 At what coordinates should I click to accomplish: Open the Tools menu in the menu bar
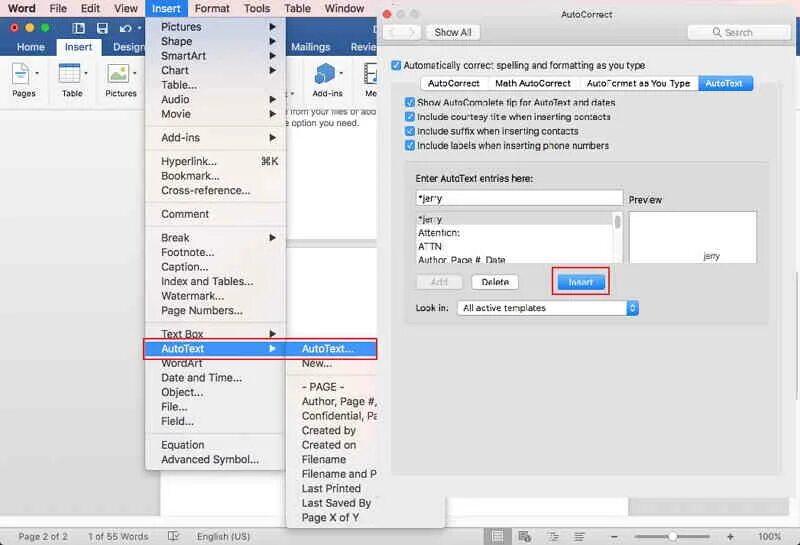(257, 8)
